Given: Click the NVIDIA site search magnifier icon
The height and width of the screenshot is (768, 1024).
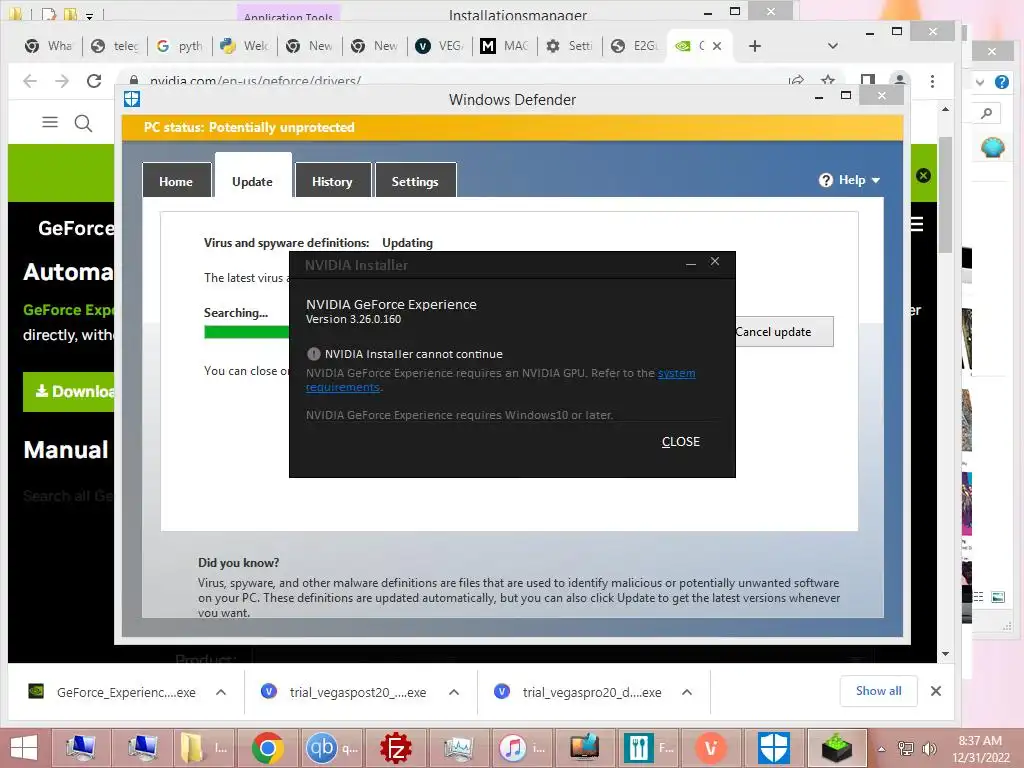Looking at the screenshot, I should click(83, 123).
